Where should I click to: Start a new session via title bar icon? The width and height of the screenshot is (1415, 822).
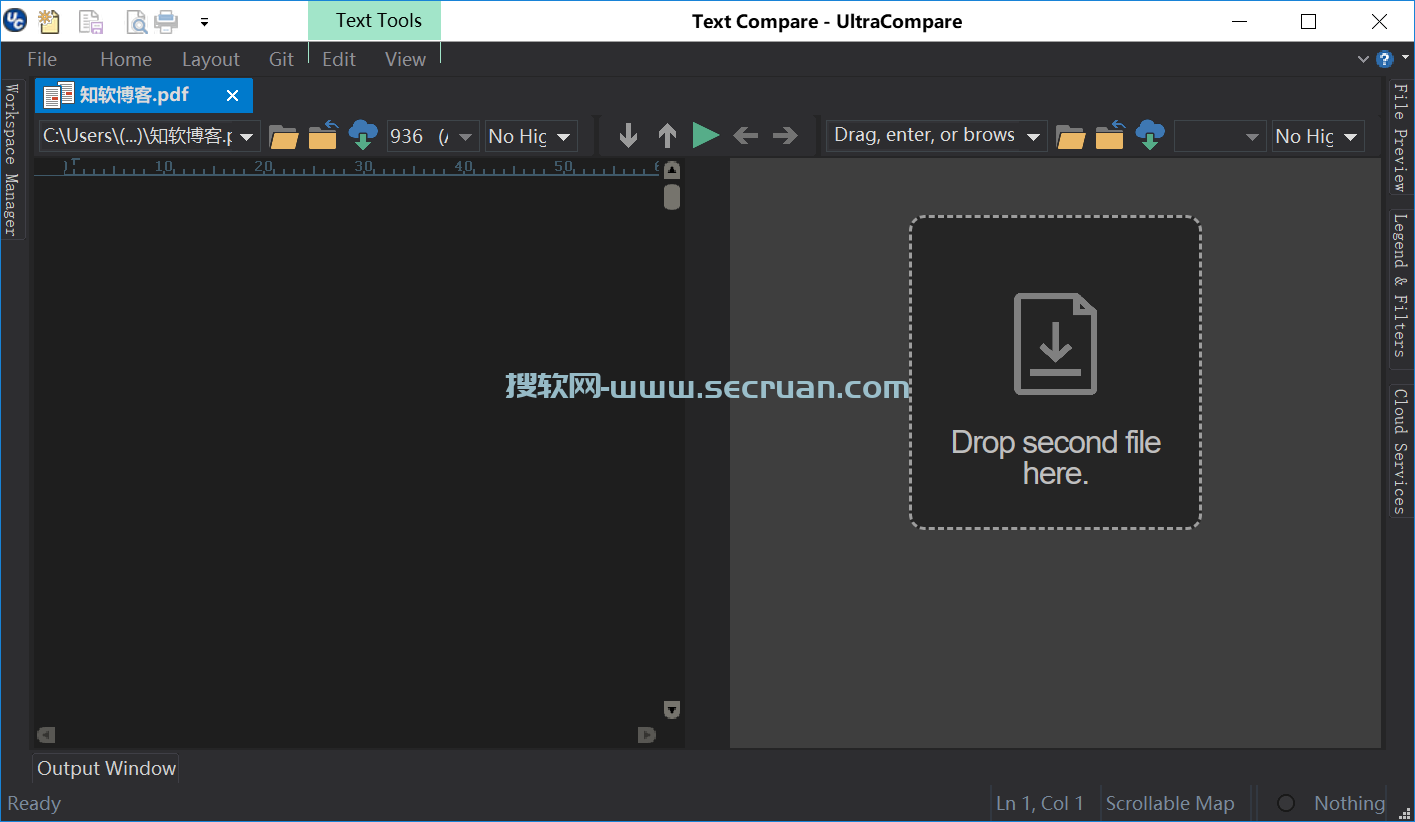tap(48, 20)
